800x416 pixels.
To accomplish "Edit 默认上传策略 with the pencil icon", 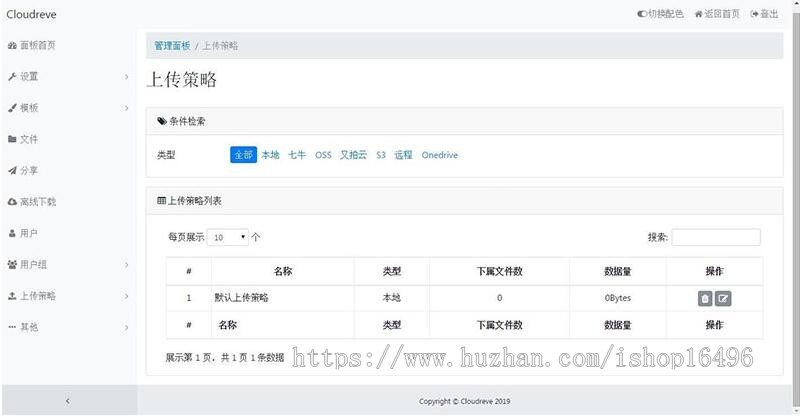I will (x=723, y=299).
